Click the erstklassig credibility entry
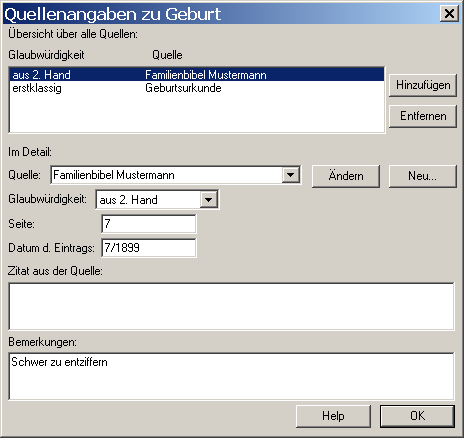This screenshot has width=464, height=438. (37, 88)
